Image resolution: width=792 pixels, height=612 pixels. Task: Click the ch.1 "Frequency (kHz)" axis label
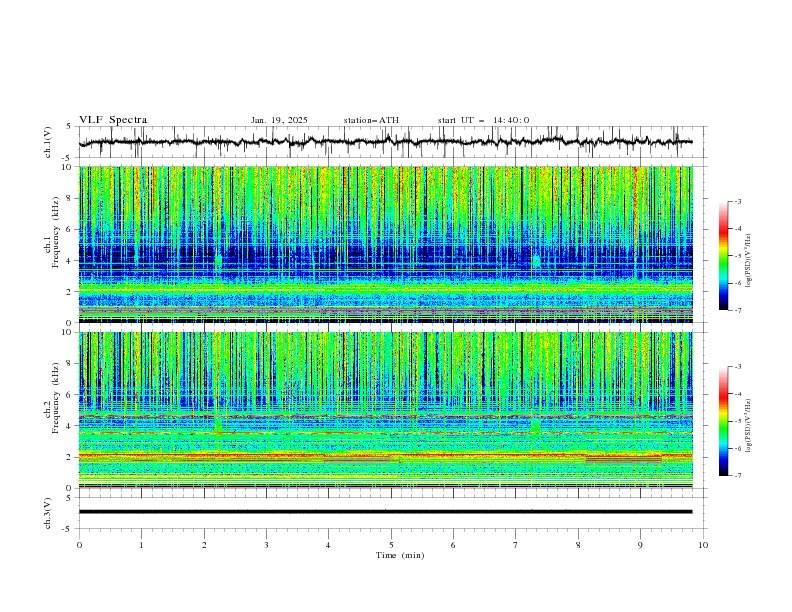coord(56,233)
